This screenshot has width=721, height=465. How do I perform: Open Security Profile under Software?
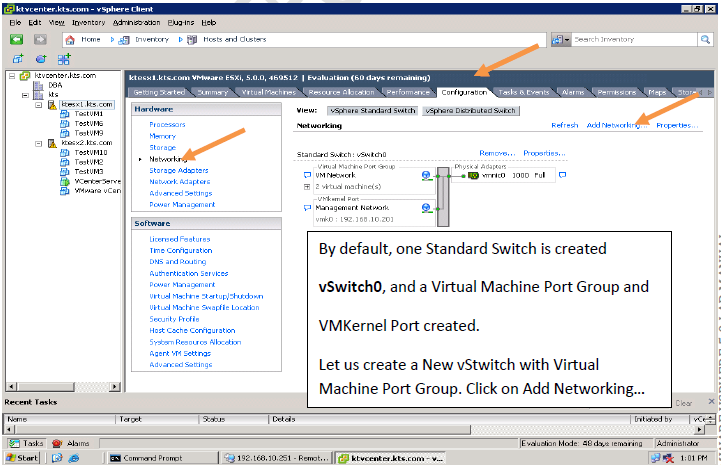point(174,319)
